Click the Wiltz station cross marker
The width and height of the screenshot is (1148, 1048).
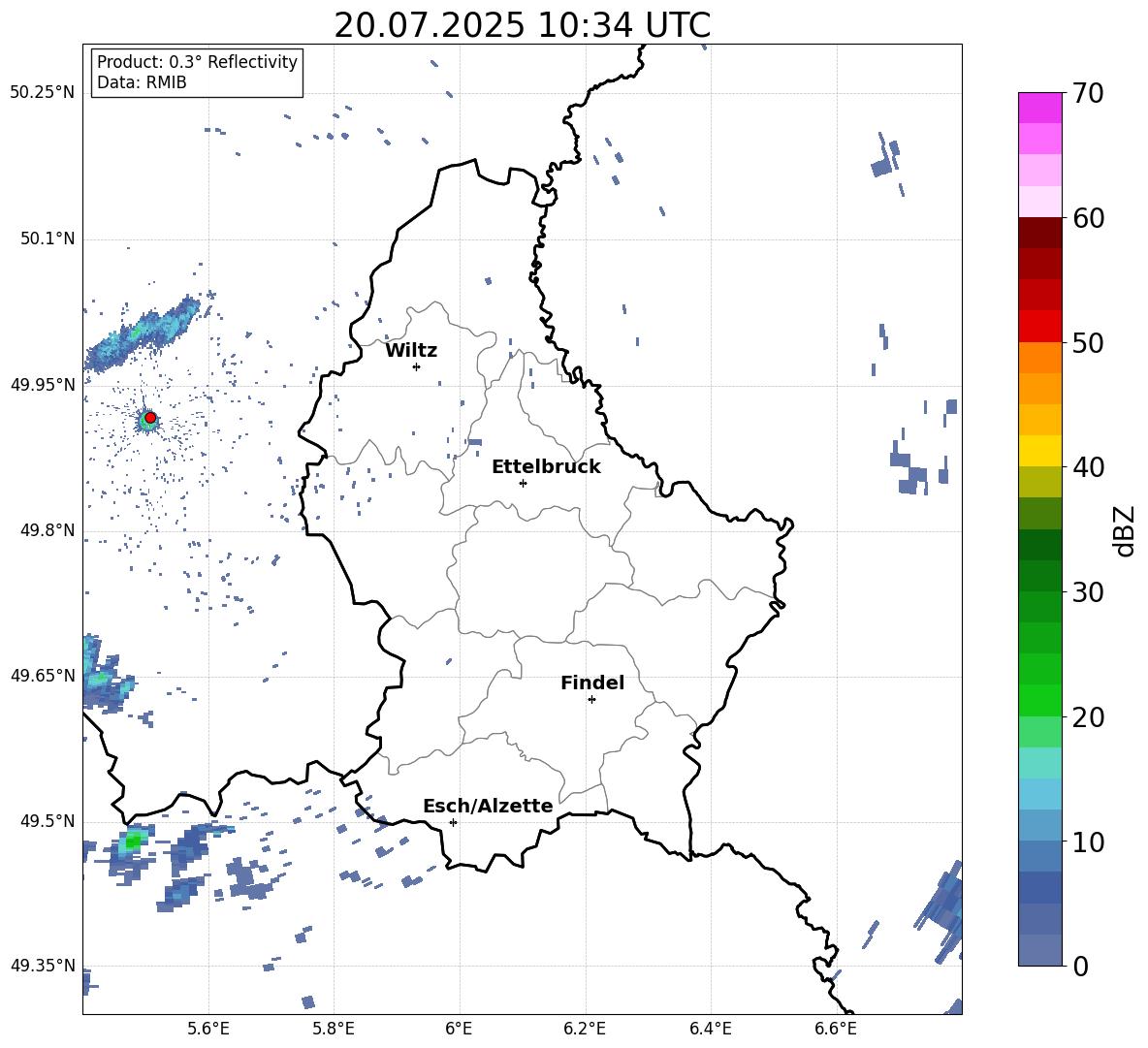417,366
